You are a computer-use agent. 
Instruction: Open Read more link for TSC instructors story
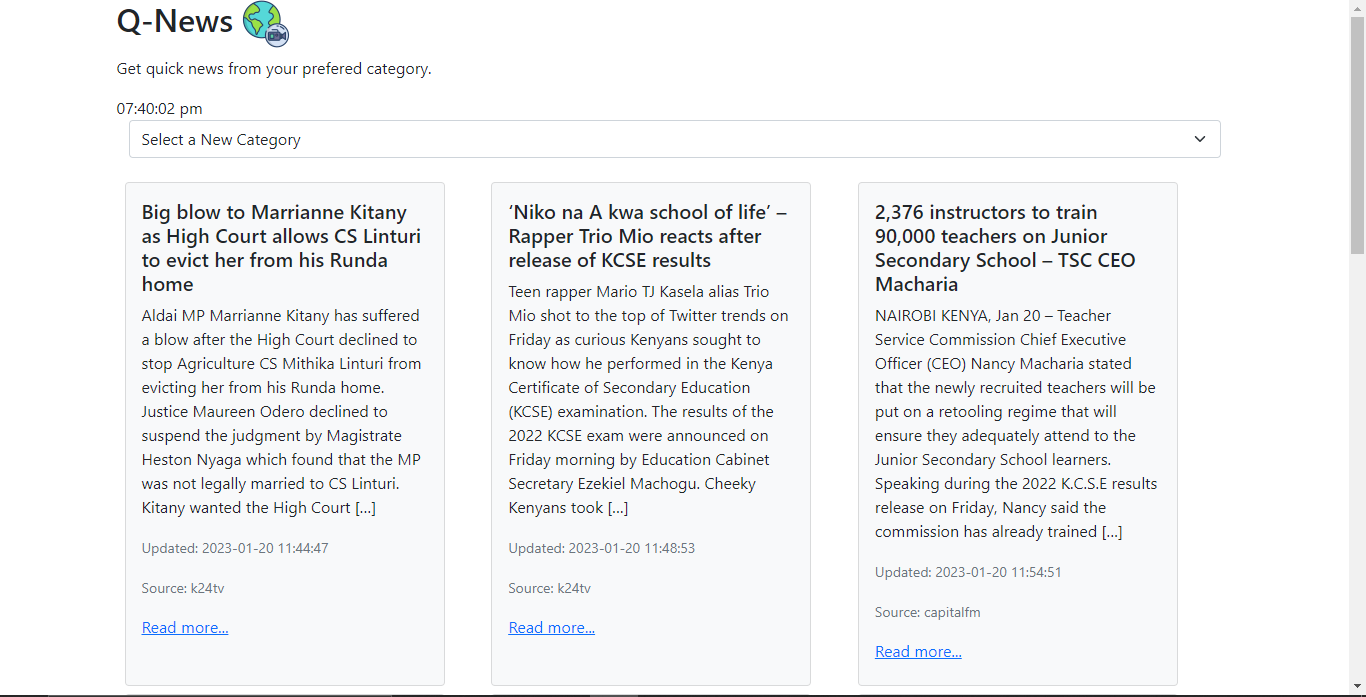tap(918, 652)
